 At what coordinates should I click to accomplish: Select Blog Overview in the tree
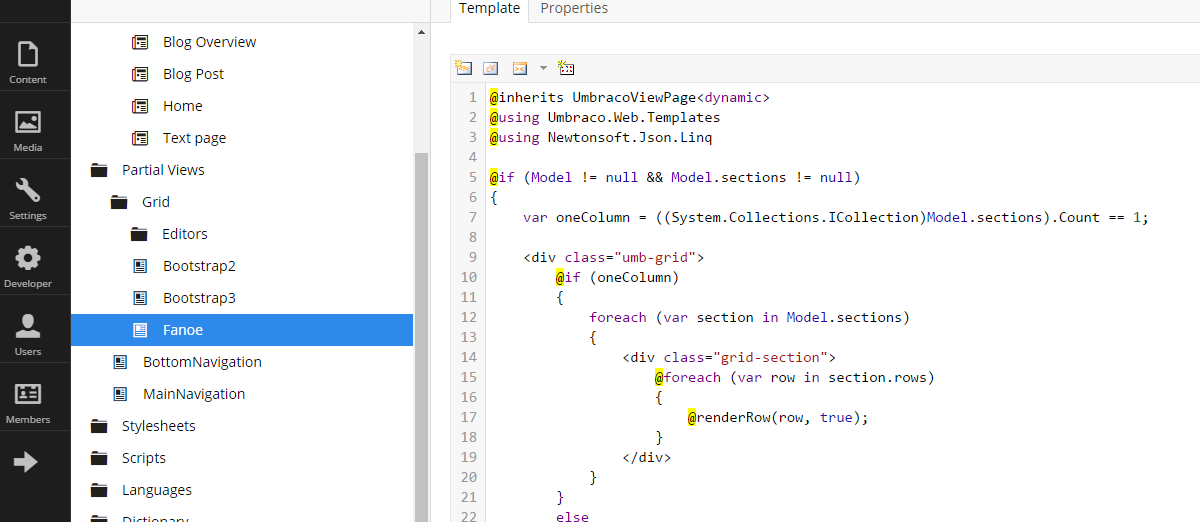[209, 42]
